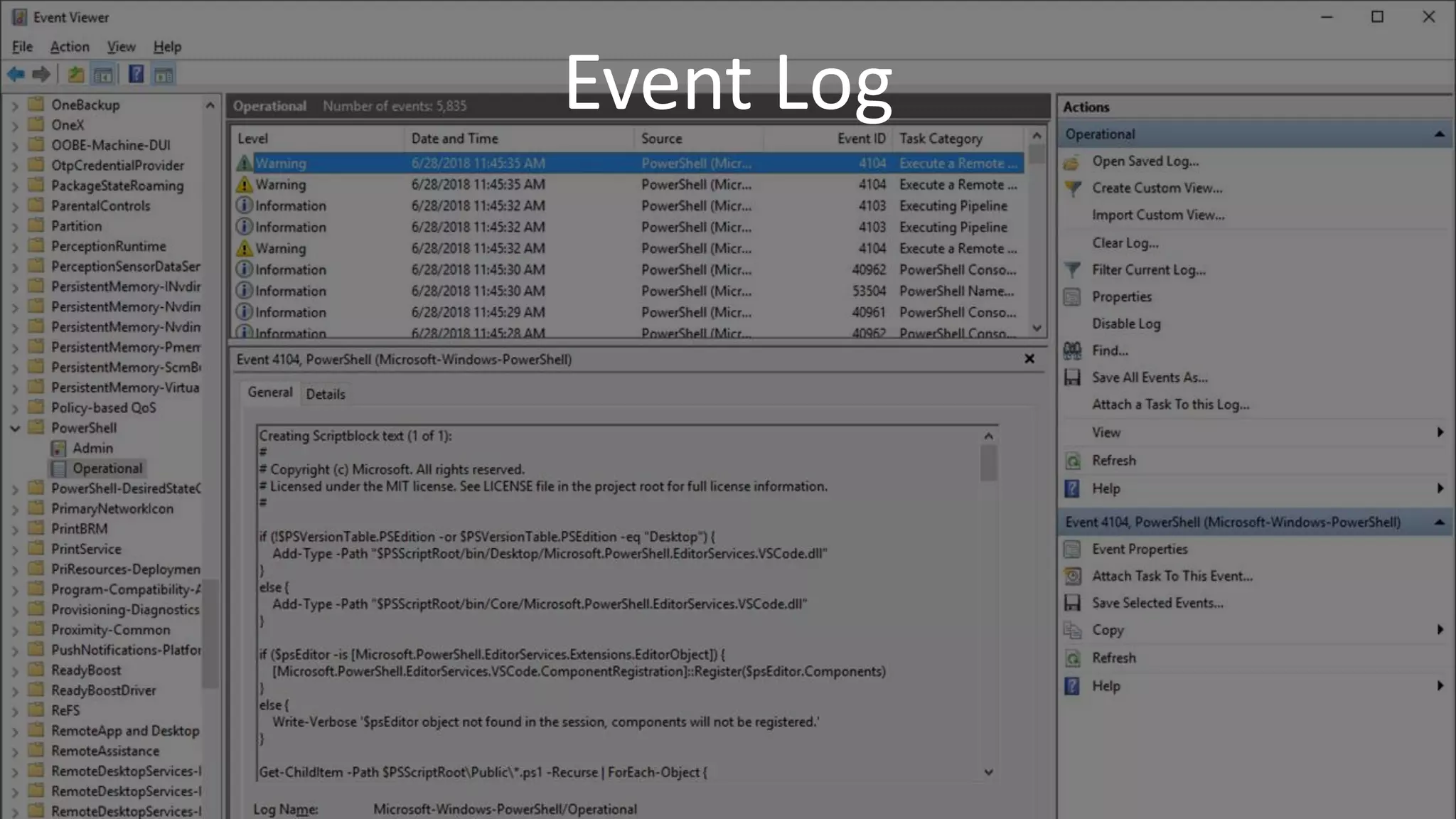
Task: Click the Properties sheet icon
Action: (x=1072, y=297)
